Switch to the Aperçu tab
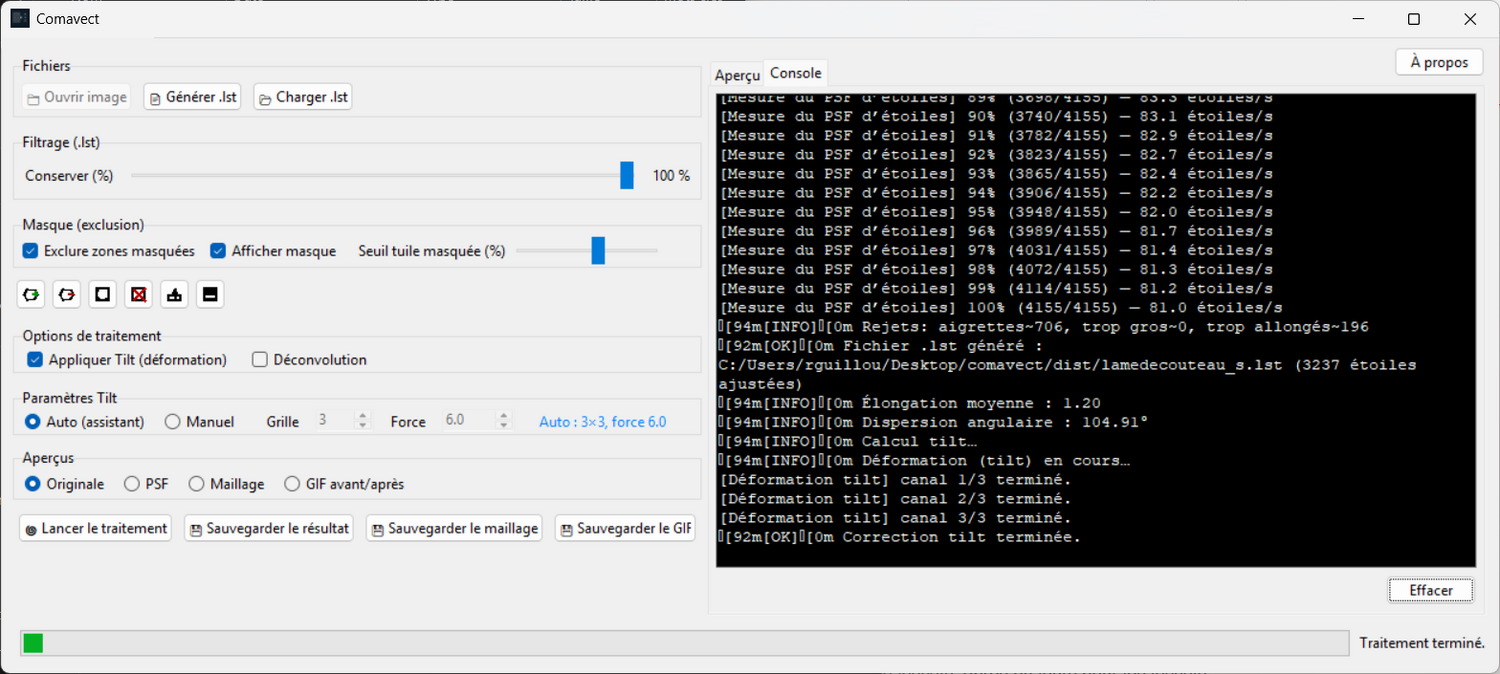 tap(738, 75)
